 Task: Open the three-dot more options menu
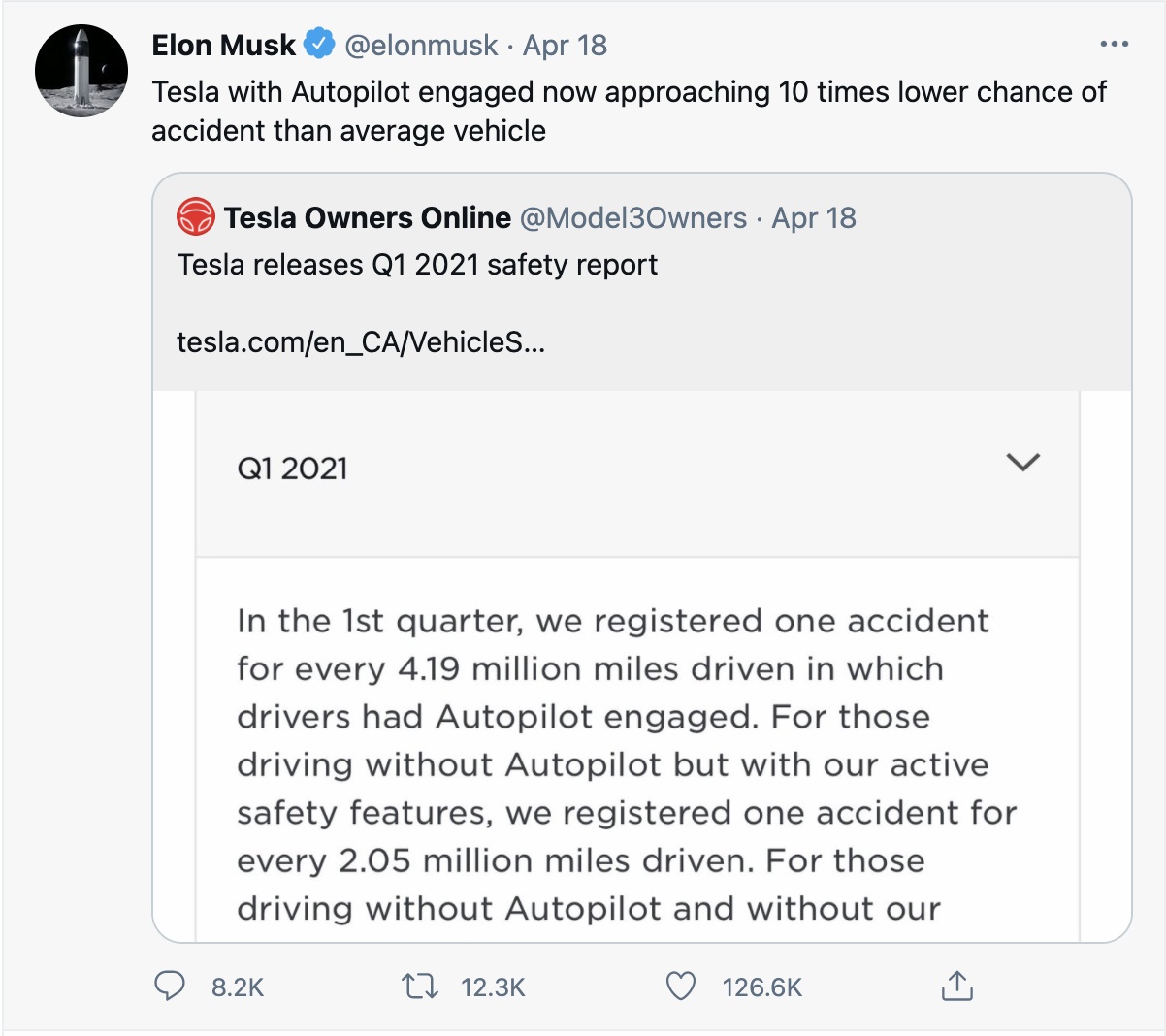tap(1114, 45)
